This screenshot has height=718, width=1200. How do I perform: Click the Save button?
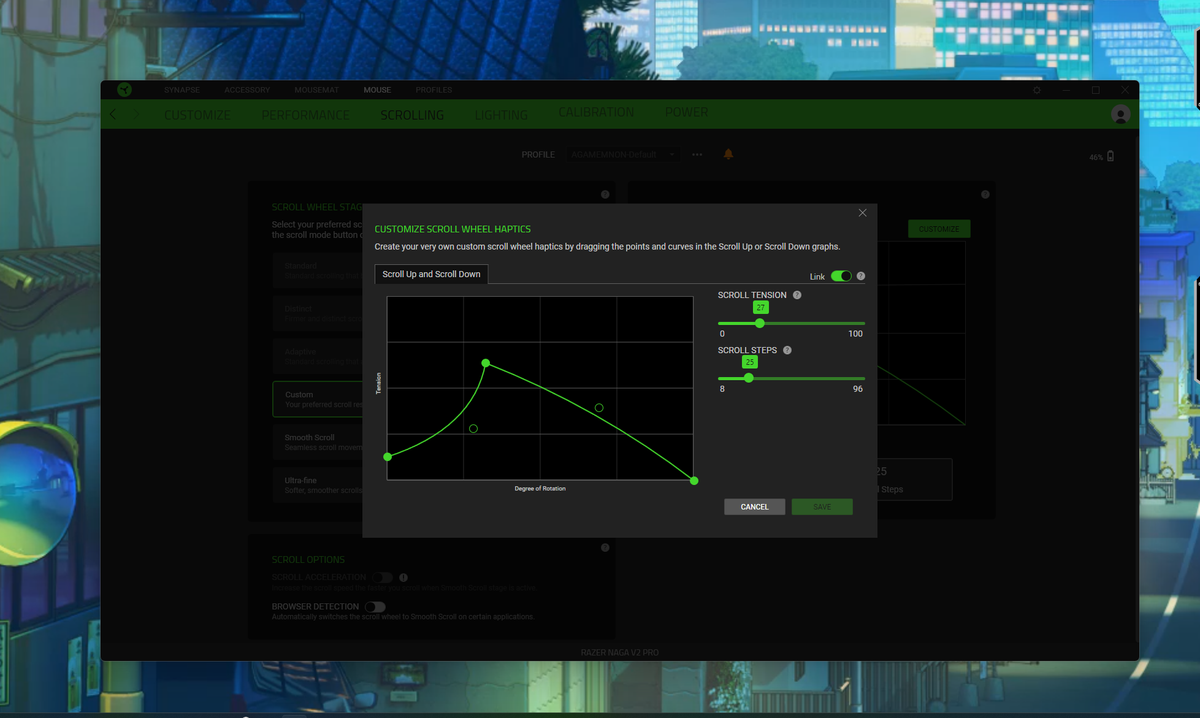click(822, 506)
